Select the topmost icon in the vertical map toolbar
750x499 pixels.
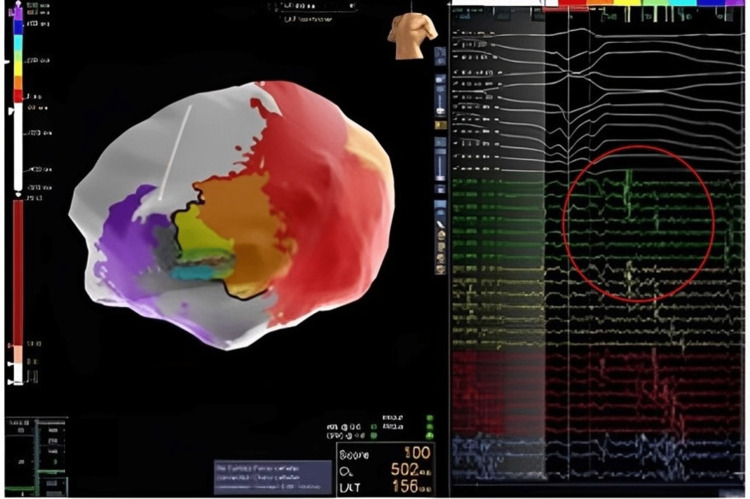(x=440, y=79)
